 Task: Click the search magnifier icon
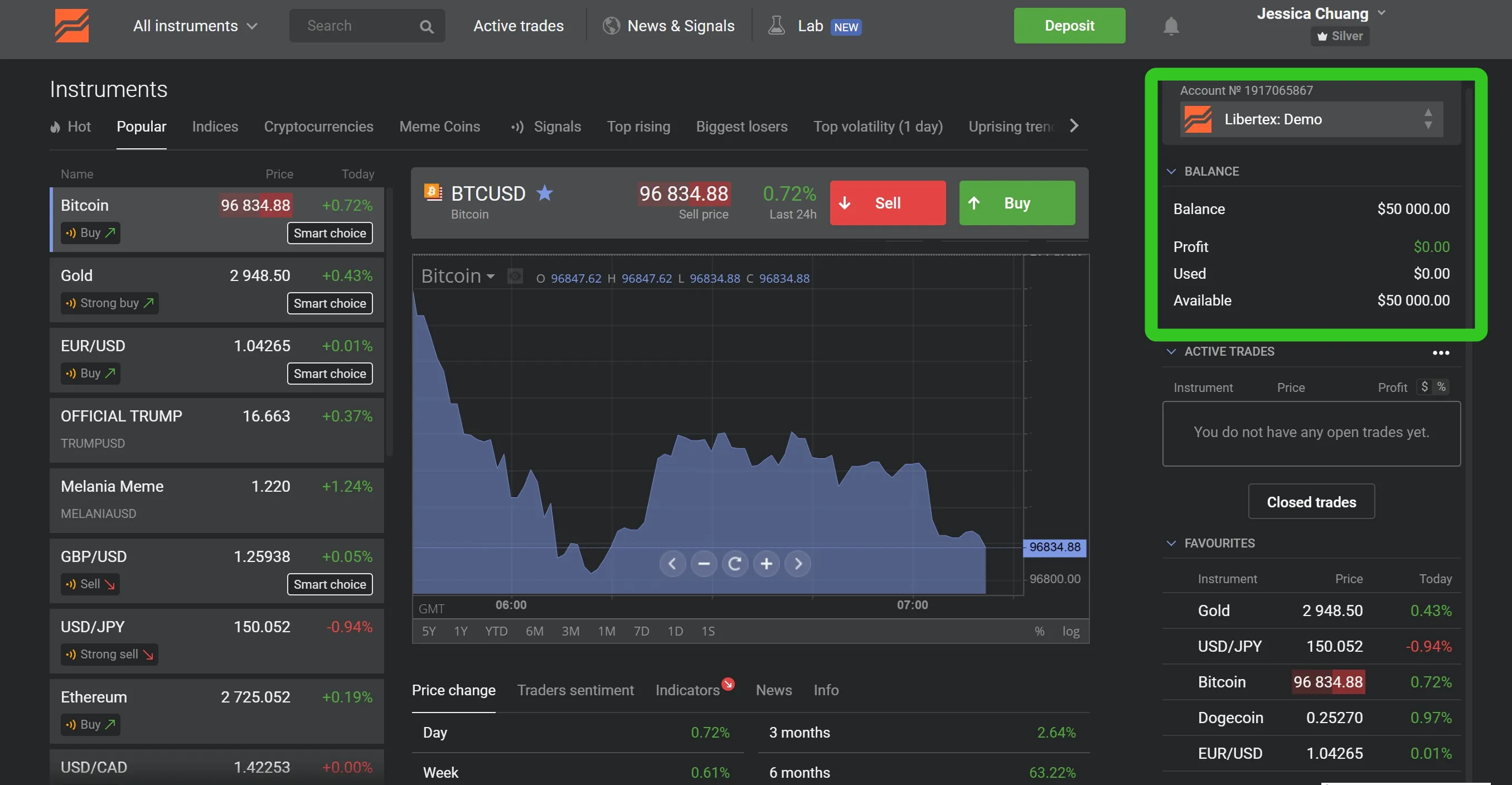coord(427,26)
